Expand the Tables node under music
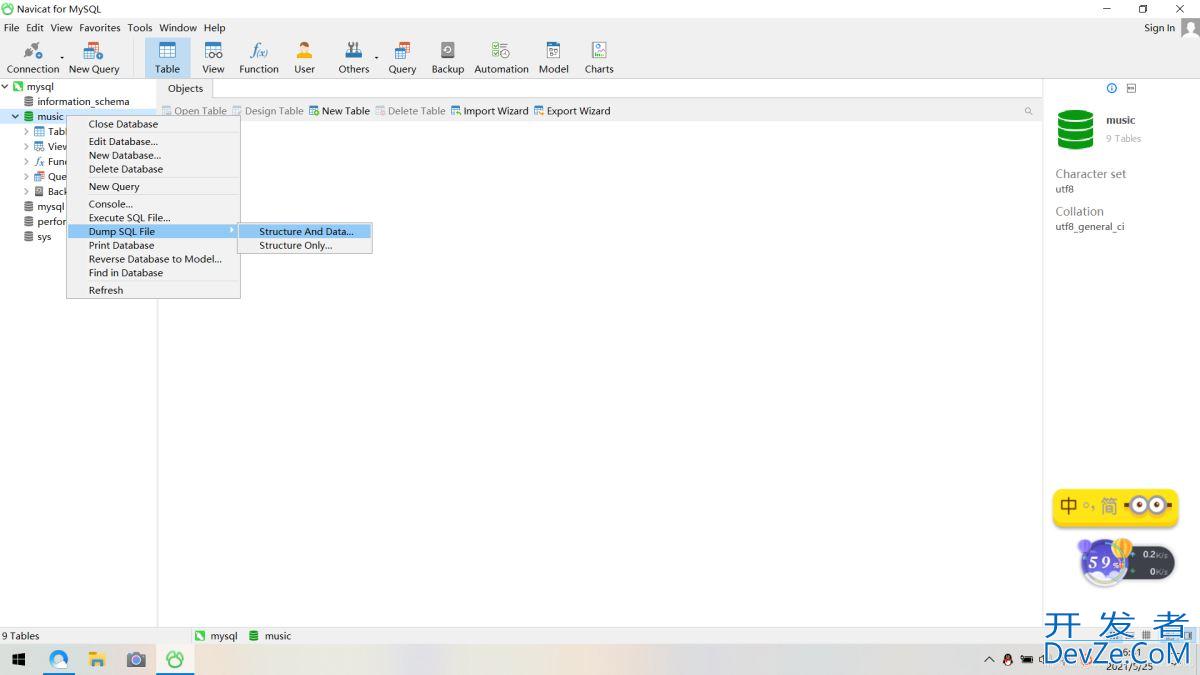Image resolution: width=1200 pixels, height=675 pixels. coord(26,132)
